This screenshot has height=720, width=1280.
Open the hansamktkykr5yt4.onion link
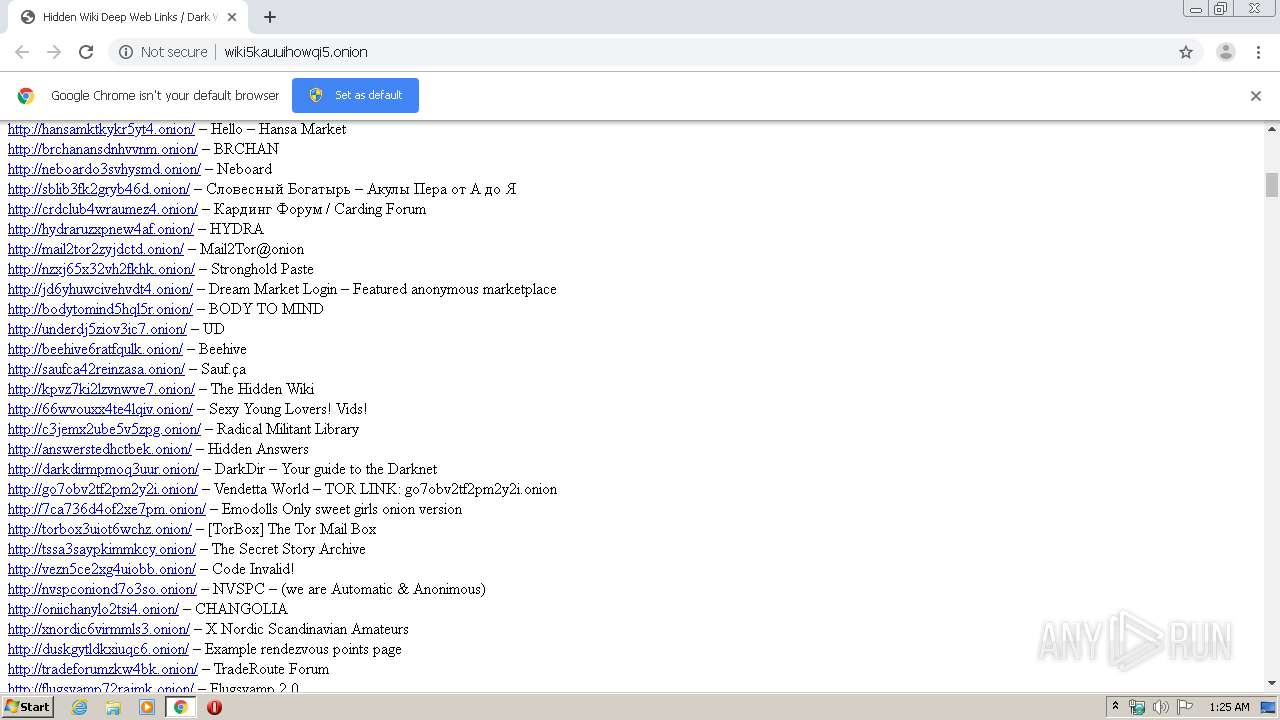pyautogui.click(x=101, y=129)
